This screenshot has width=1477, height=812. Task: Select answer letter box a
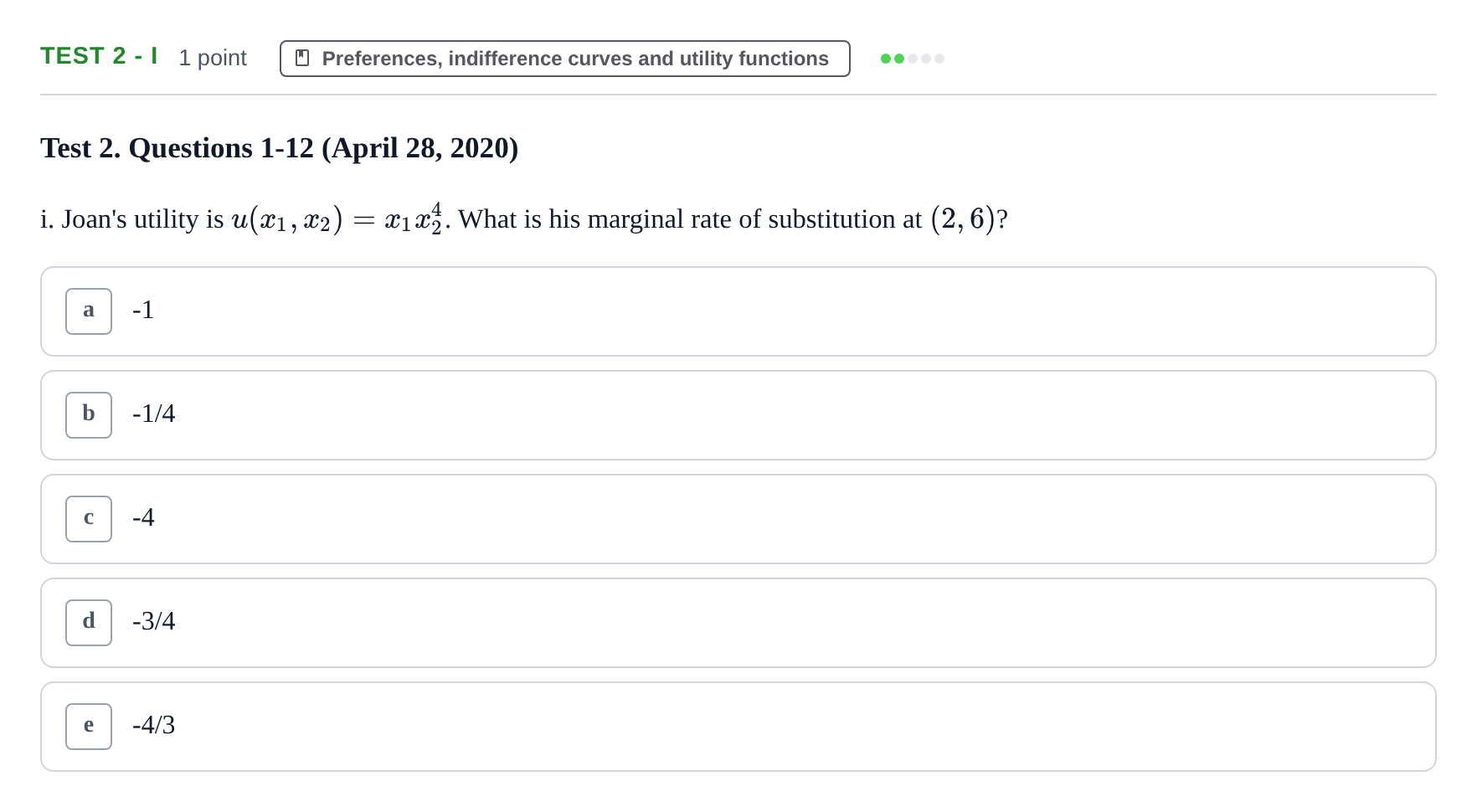[x=89, y=311]
